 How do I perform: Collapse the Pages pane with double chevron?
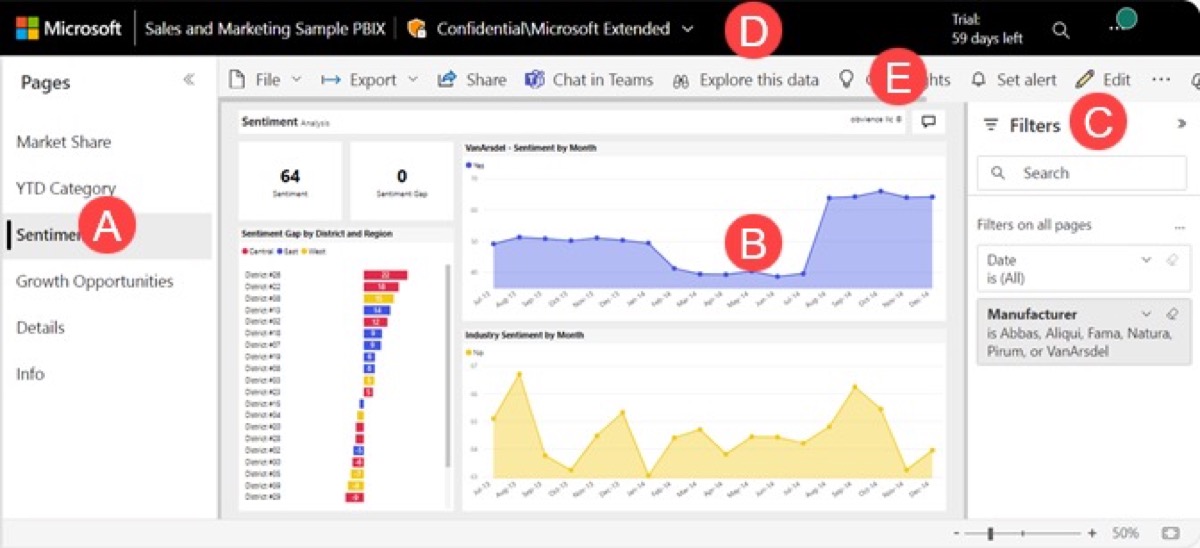click(188, 80)
